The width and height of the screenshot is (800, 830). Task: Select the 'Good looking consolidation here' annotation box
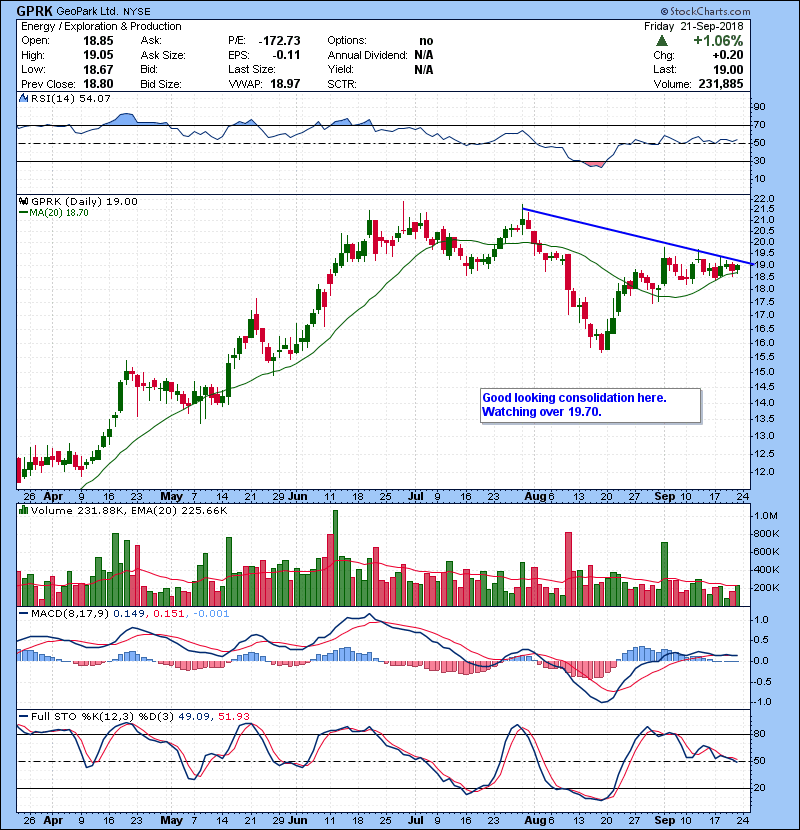(590, 405)
